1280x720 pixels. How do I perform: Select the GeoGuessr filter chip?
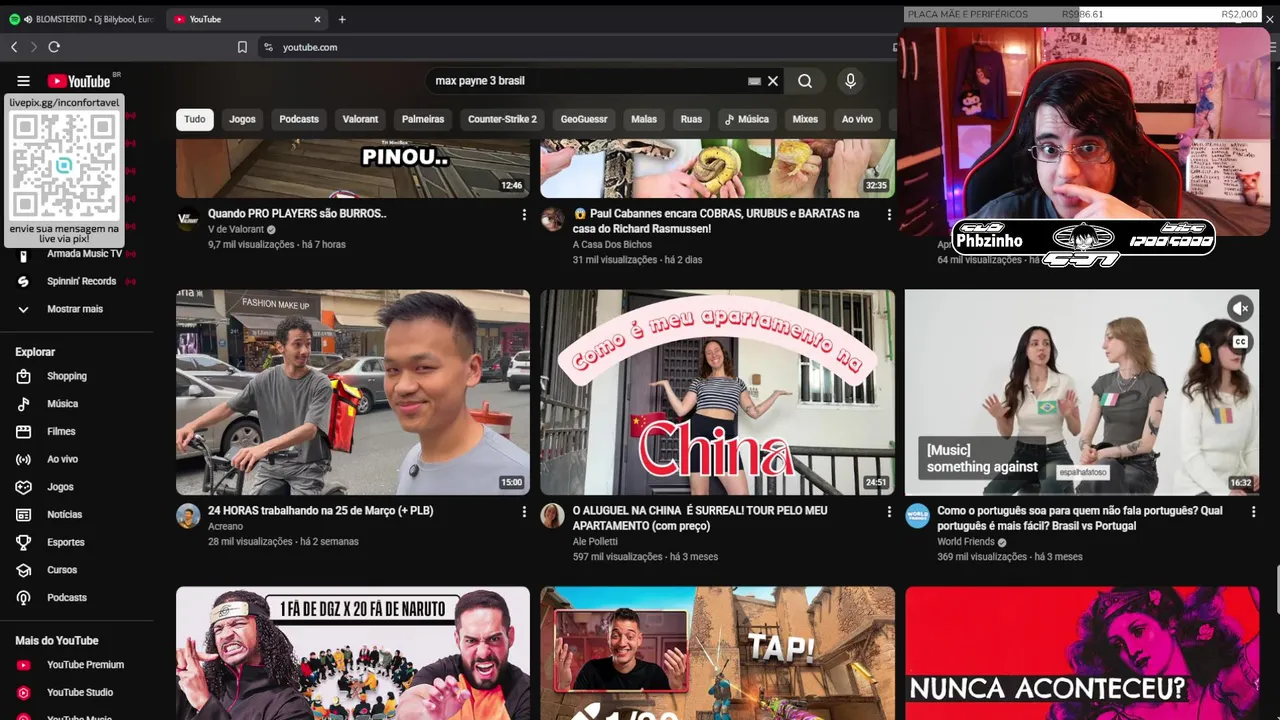point(584,119)
